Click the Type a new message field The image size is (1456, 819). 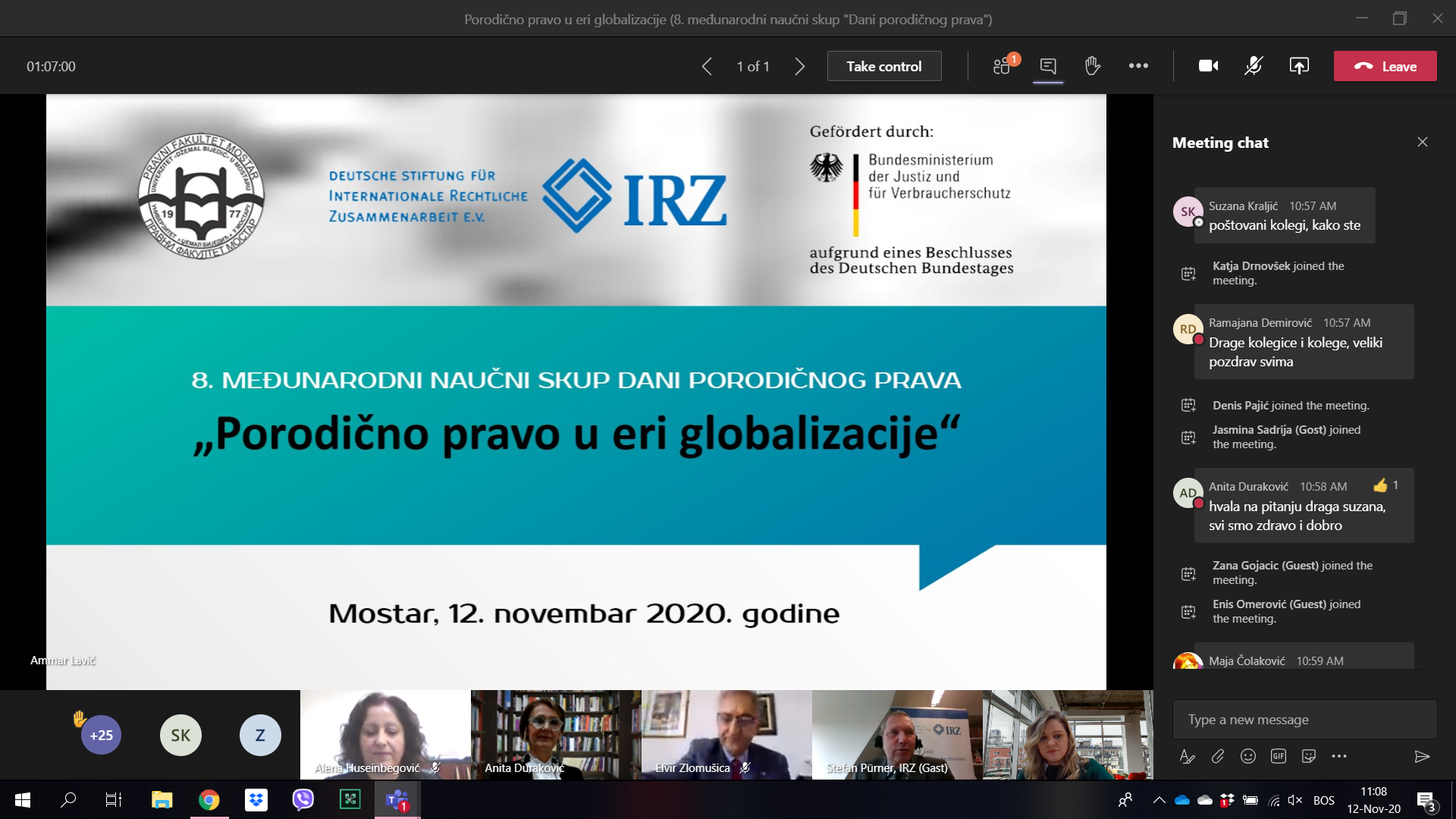[x=1304, y=719]
